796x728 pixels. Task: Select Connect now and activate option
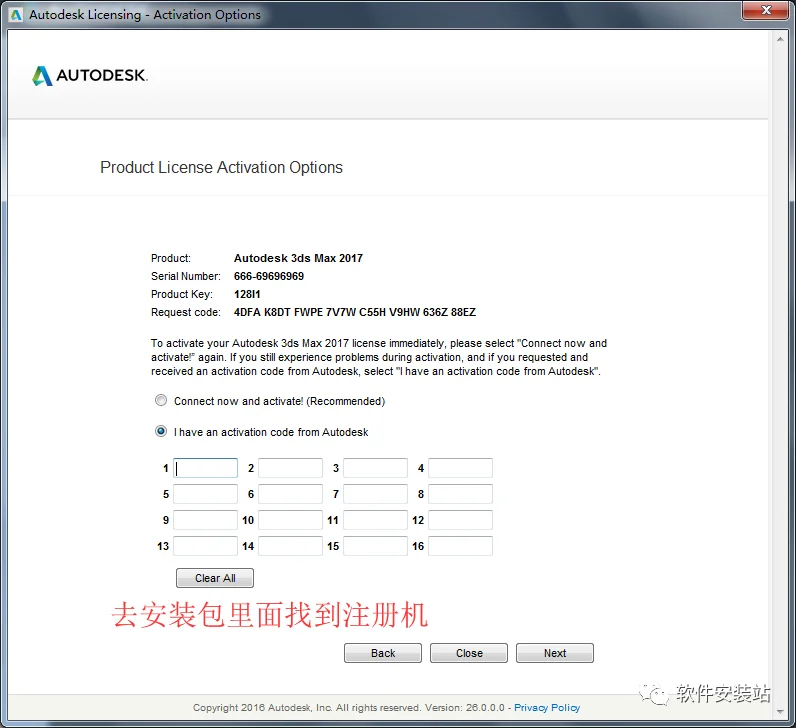coord(161,401)
